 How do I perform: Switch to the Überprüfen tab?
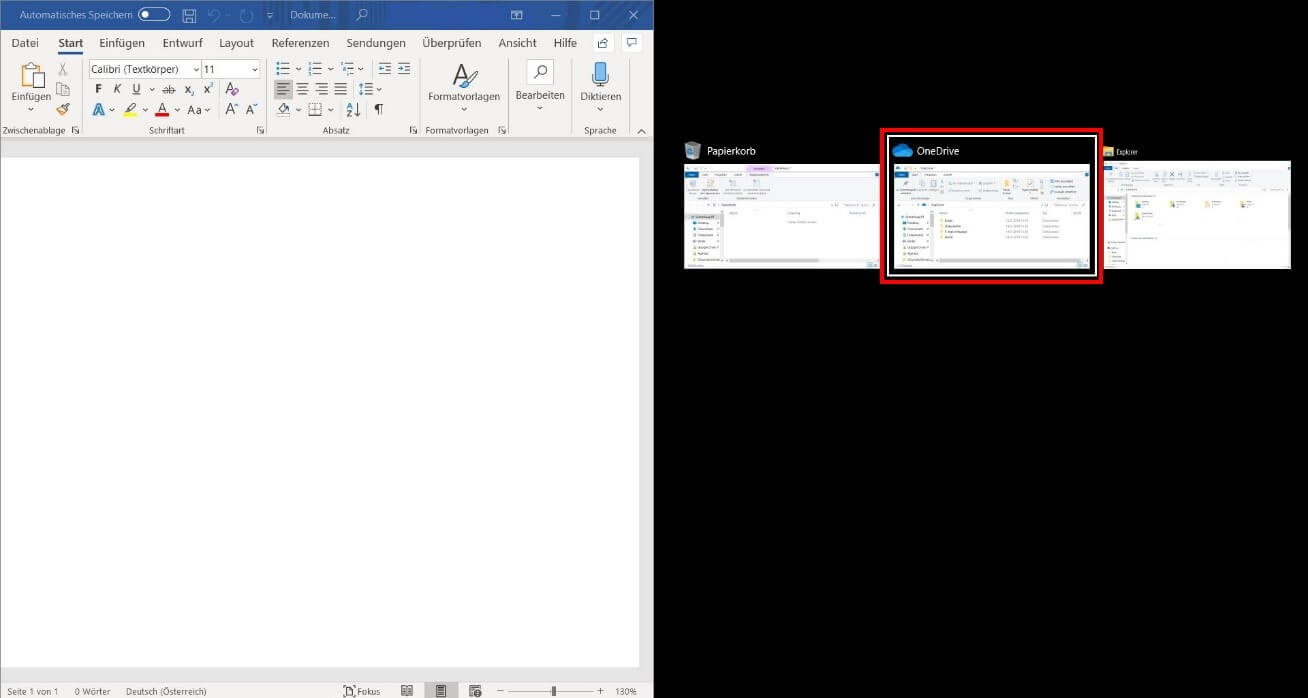pos(451,43)
